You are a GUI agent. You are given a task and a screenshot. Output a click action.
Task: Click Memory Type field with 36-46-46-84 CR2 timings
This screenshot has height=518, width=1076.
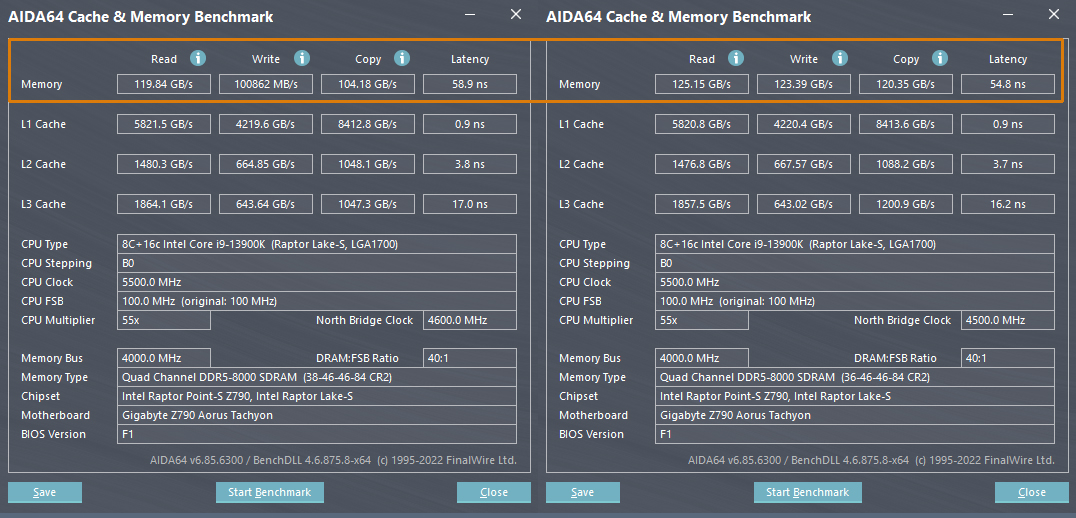tap(855, 377)
